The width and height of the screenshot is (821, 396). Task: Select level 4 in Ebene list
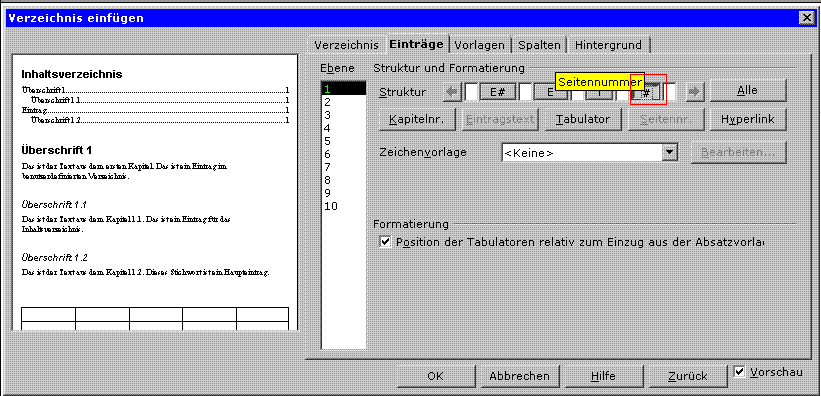(x=343, y=128)
